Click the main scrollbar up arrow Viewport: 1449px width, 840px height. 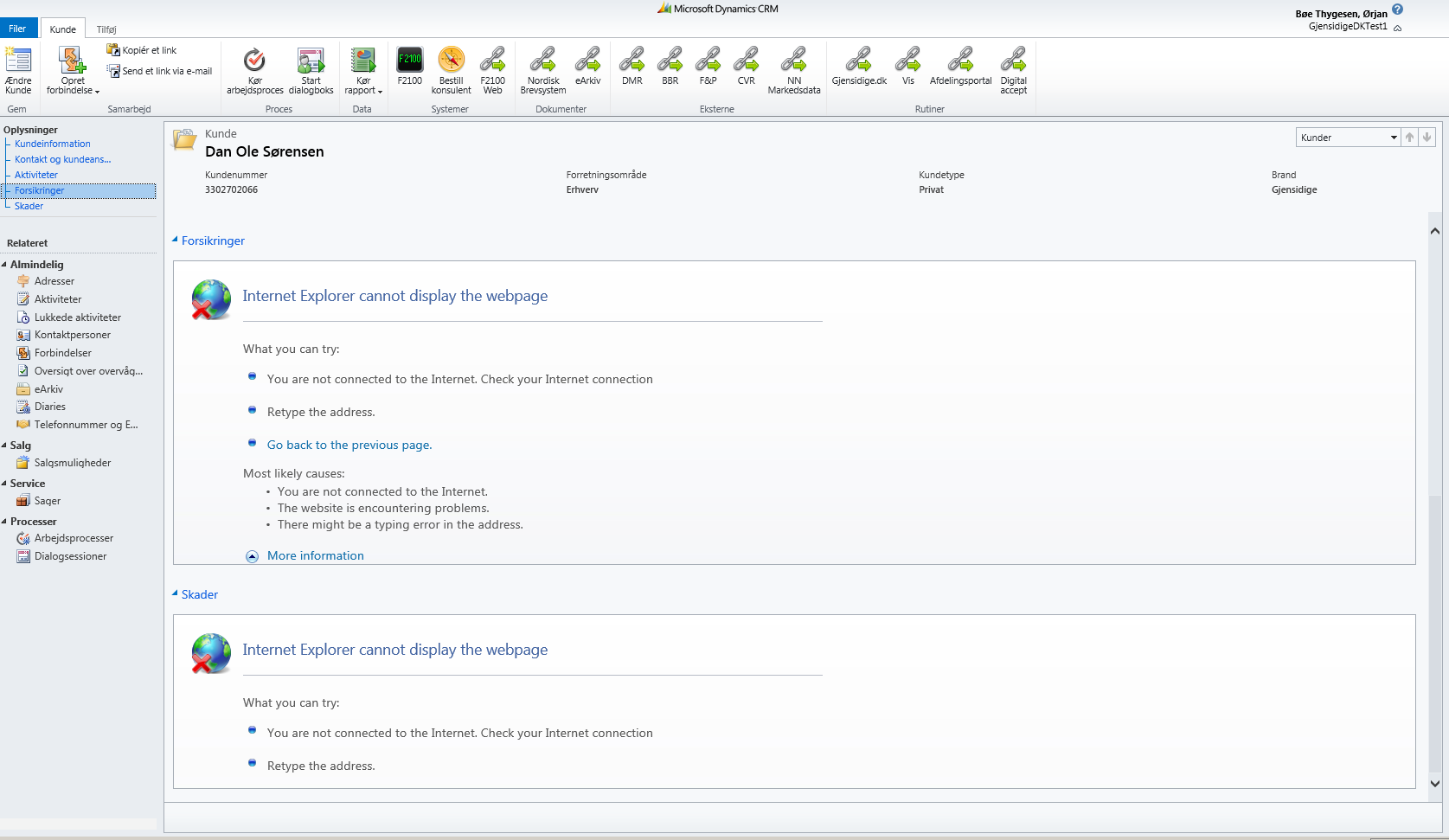1435,230
